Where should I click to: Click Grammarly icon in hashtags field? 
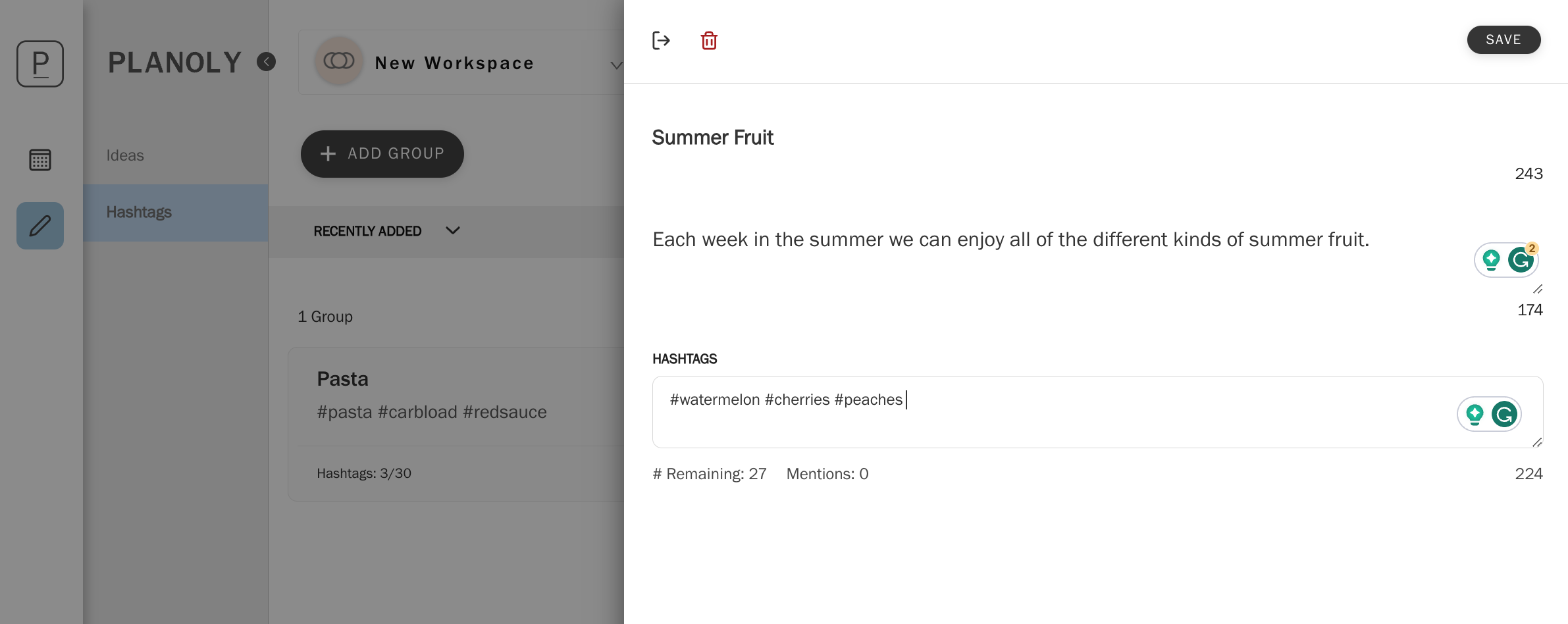[1504, 414]
